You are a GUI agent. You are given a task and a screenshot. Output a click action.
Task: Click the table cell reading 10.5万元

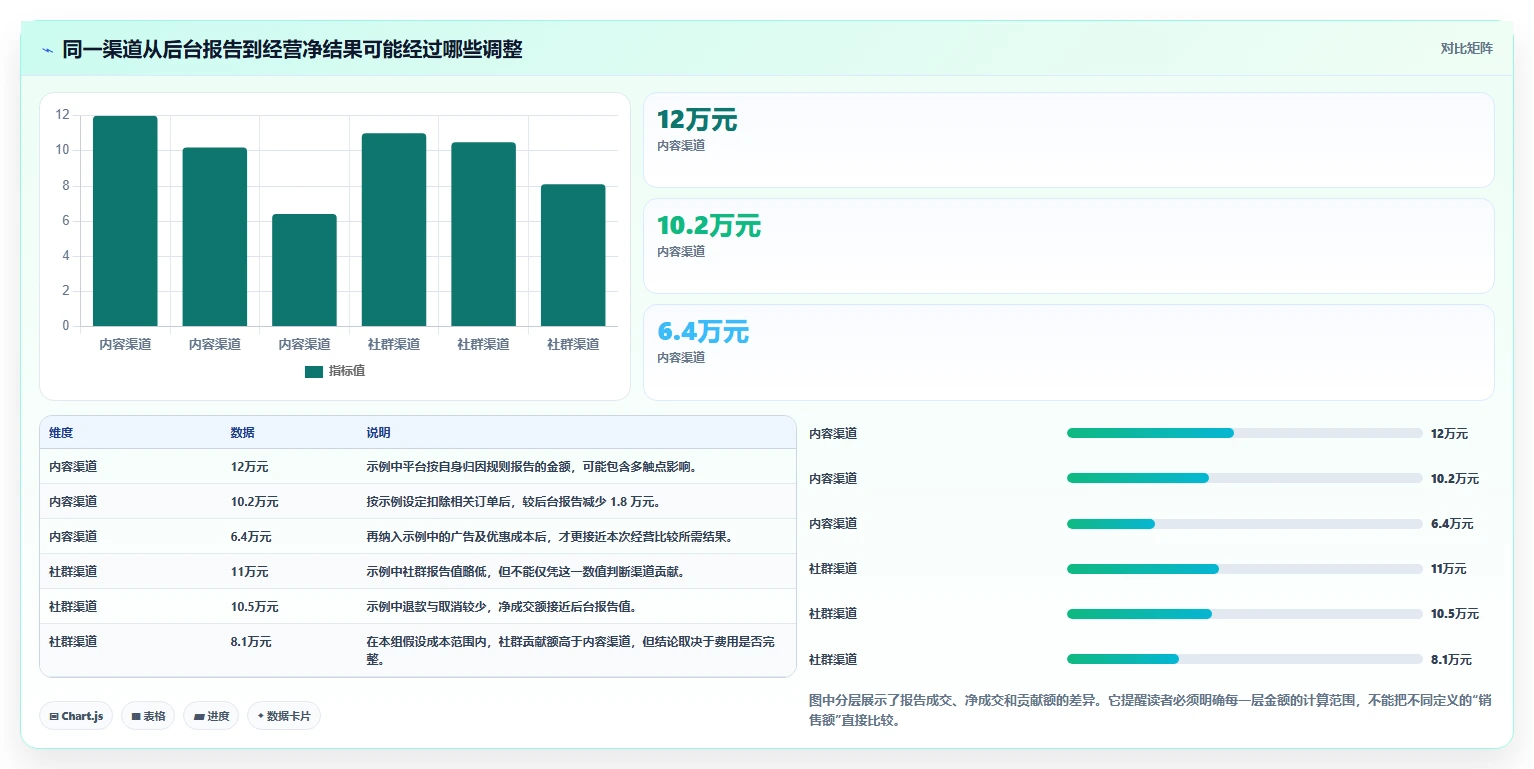click(254, 606)
